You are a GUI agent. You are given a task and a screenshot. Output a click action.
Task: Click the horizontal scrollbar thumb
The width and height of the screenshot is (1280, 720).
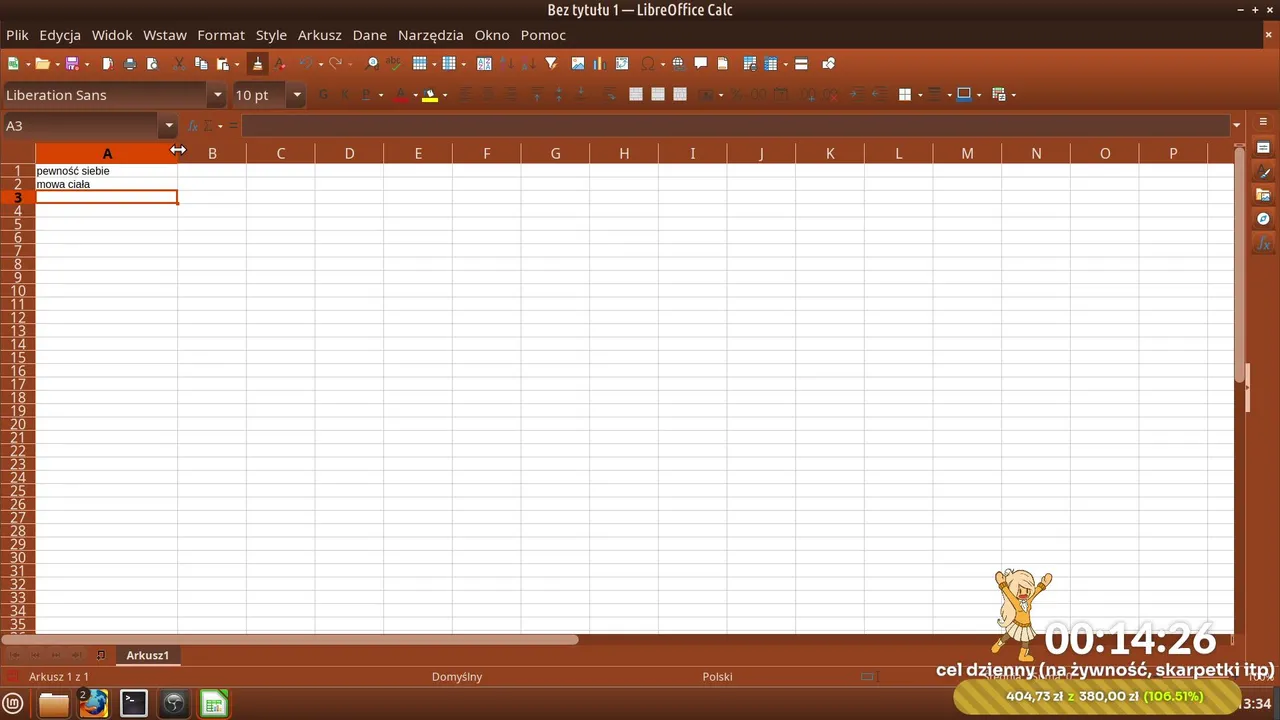(290, 639)
